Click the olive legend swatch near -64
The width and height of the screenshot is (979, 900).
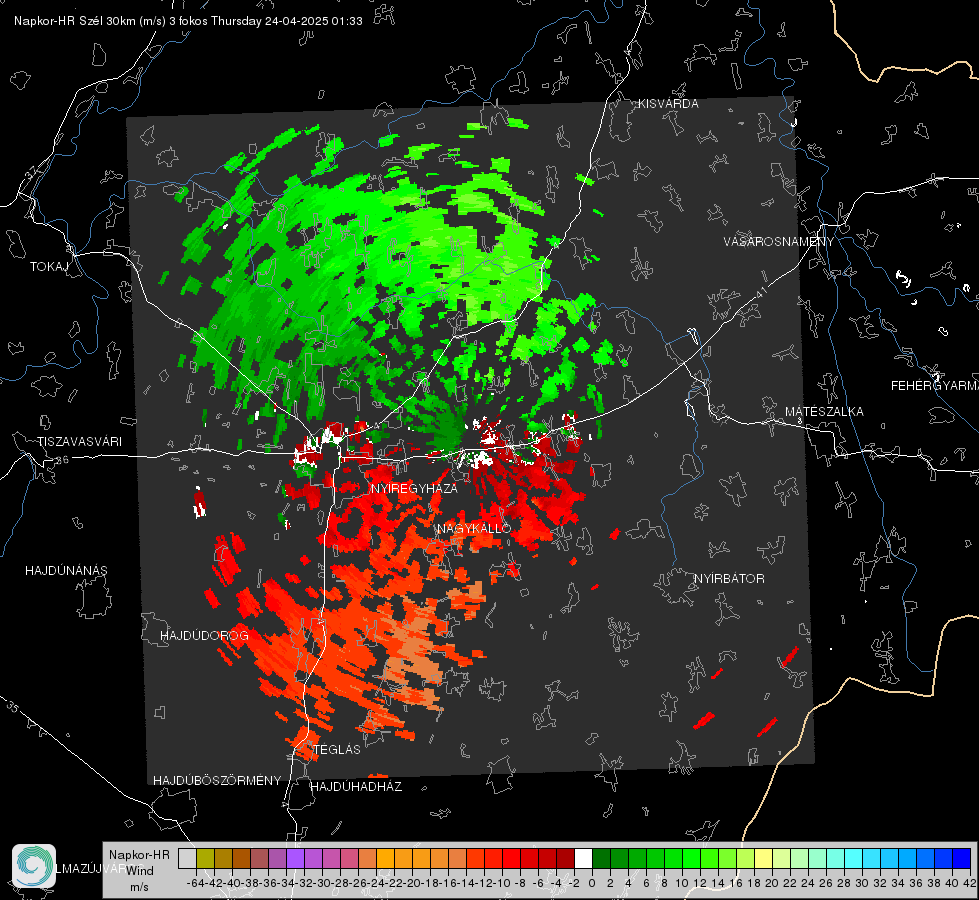pyautogui.click(x=205, y=858)
